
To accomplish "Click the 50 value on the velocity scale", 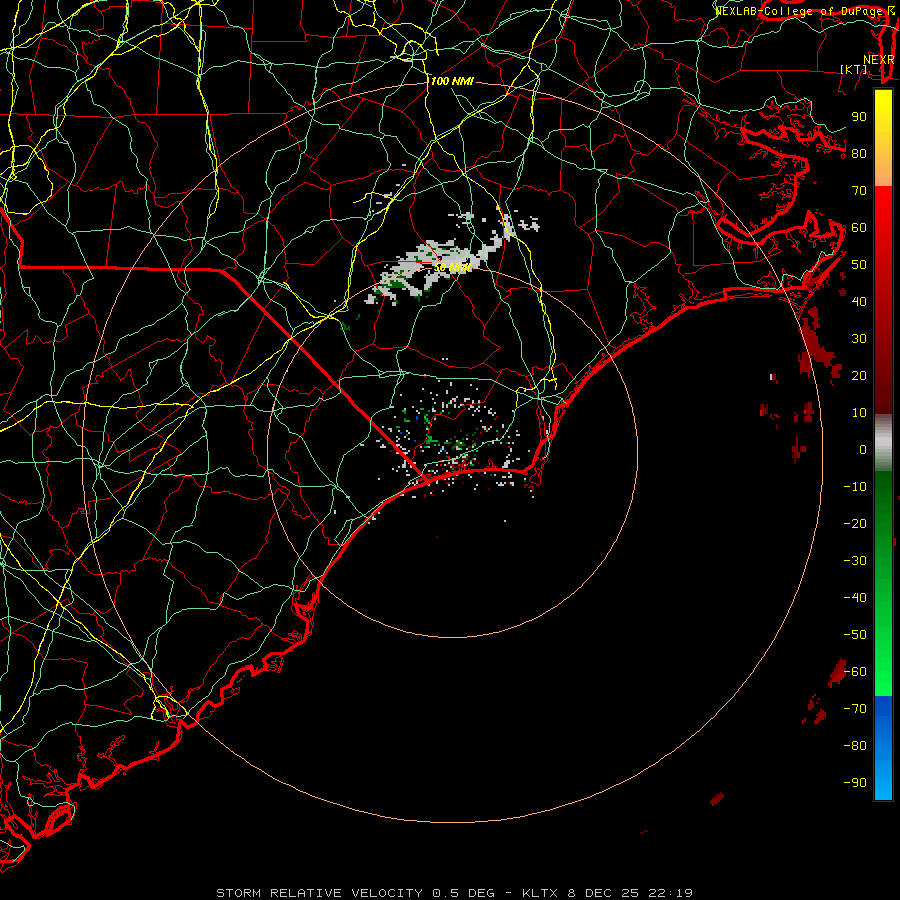I will tap(859, 265).
